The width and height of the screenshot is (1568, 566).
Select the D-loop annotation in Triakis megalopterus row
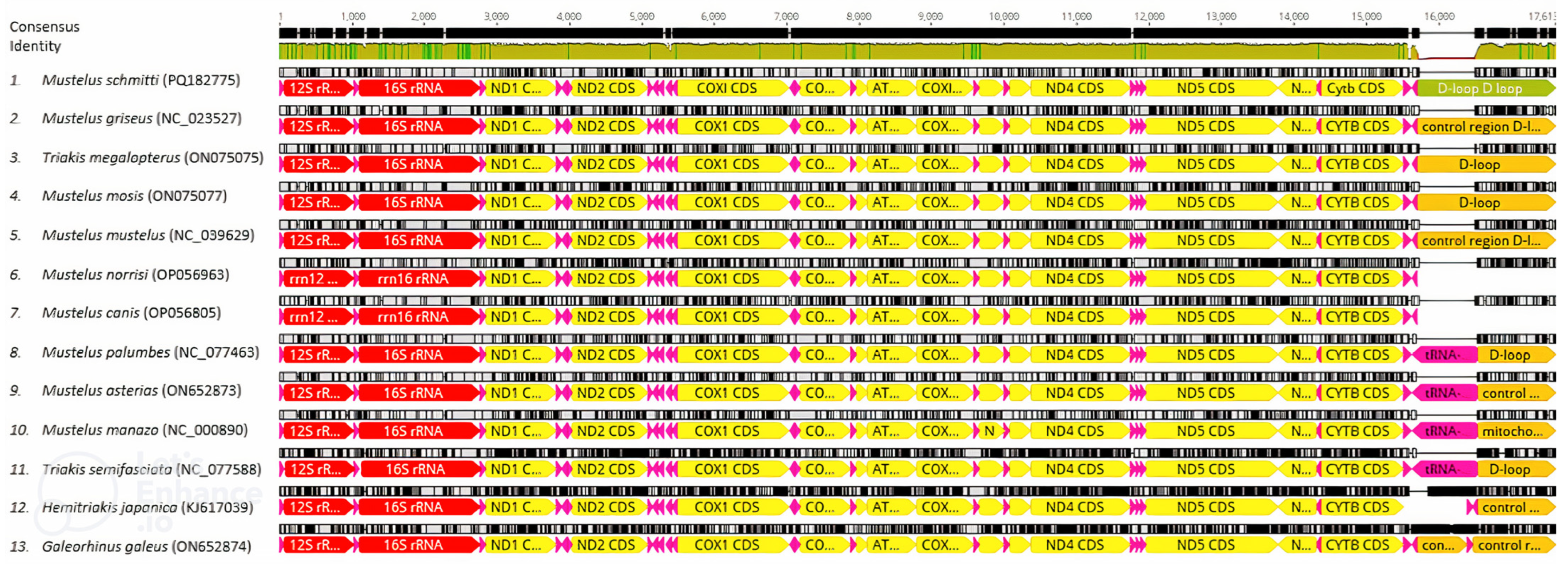1480,165
